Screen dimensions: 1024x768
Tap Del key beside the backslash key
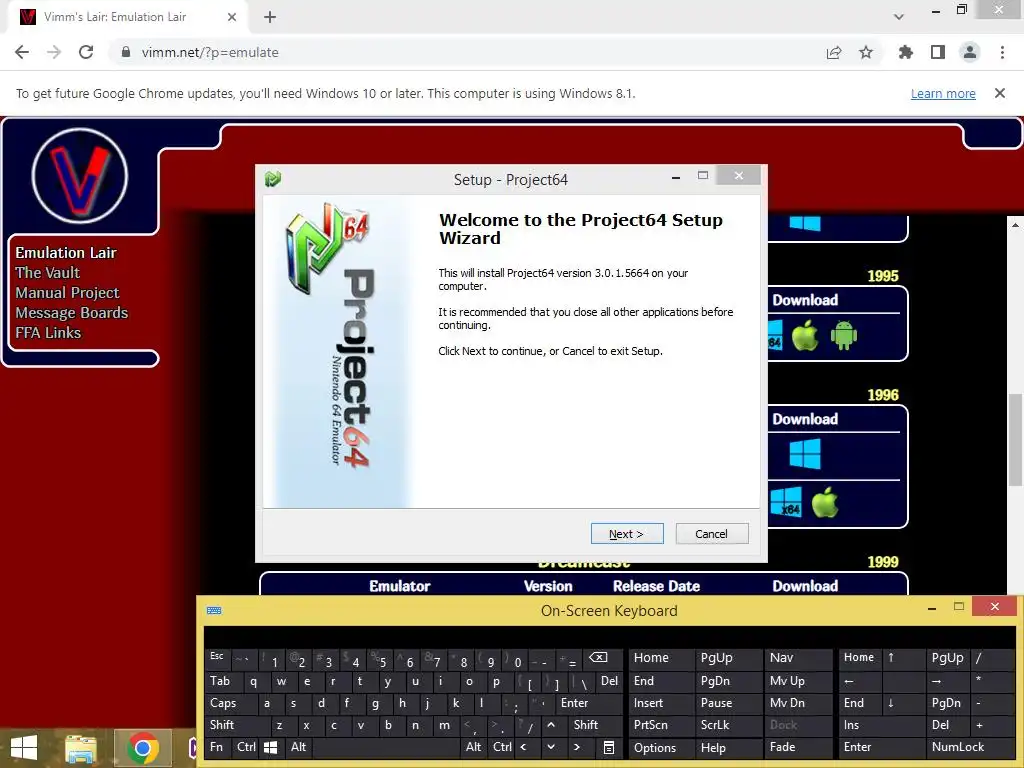click(x=610, y=681)
